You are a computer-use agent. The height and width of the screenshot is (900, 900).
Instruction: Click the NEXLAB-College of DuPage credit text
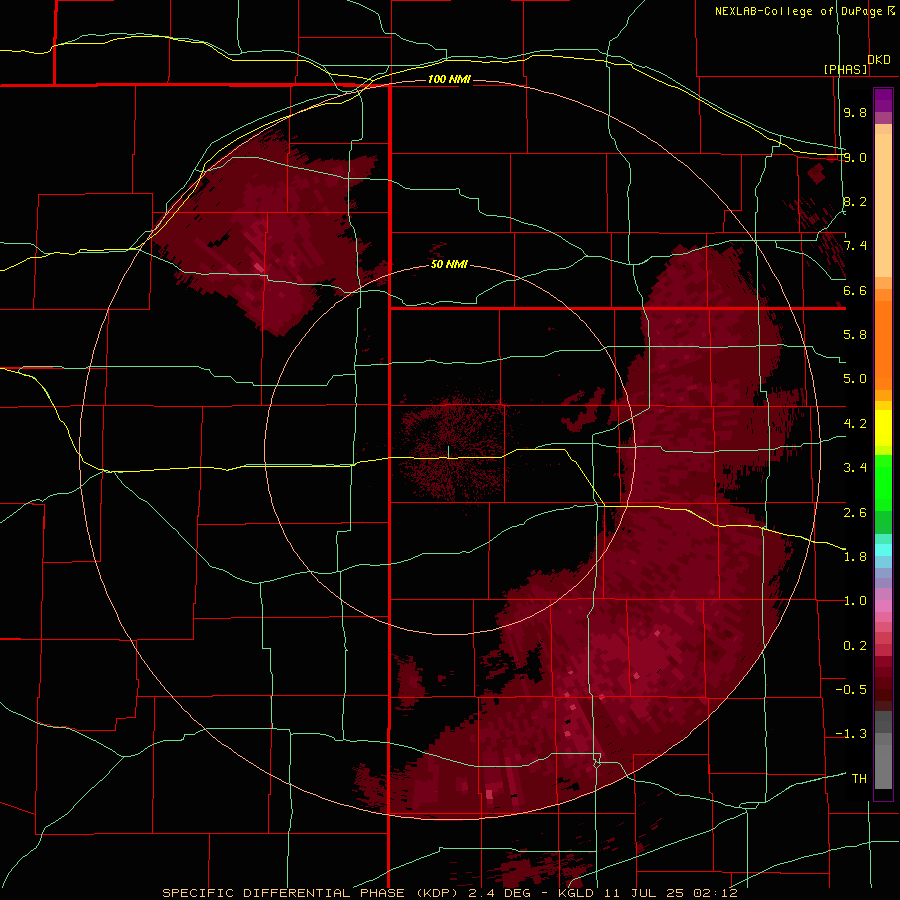point(799,11)
